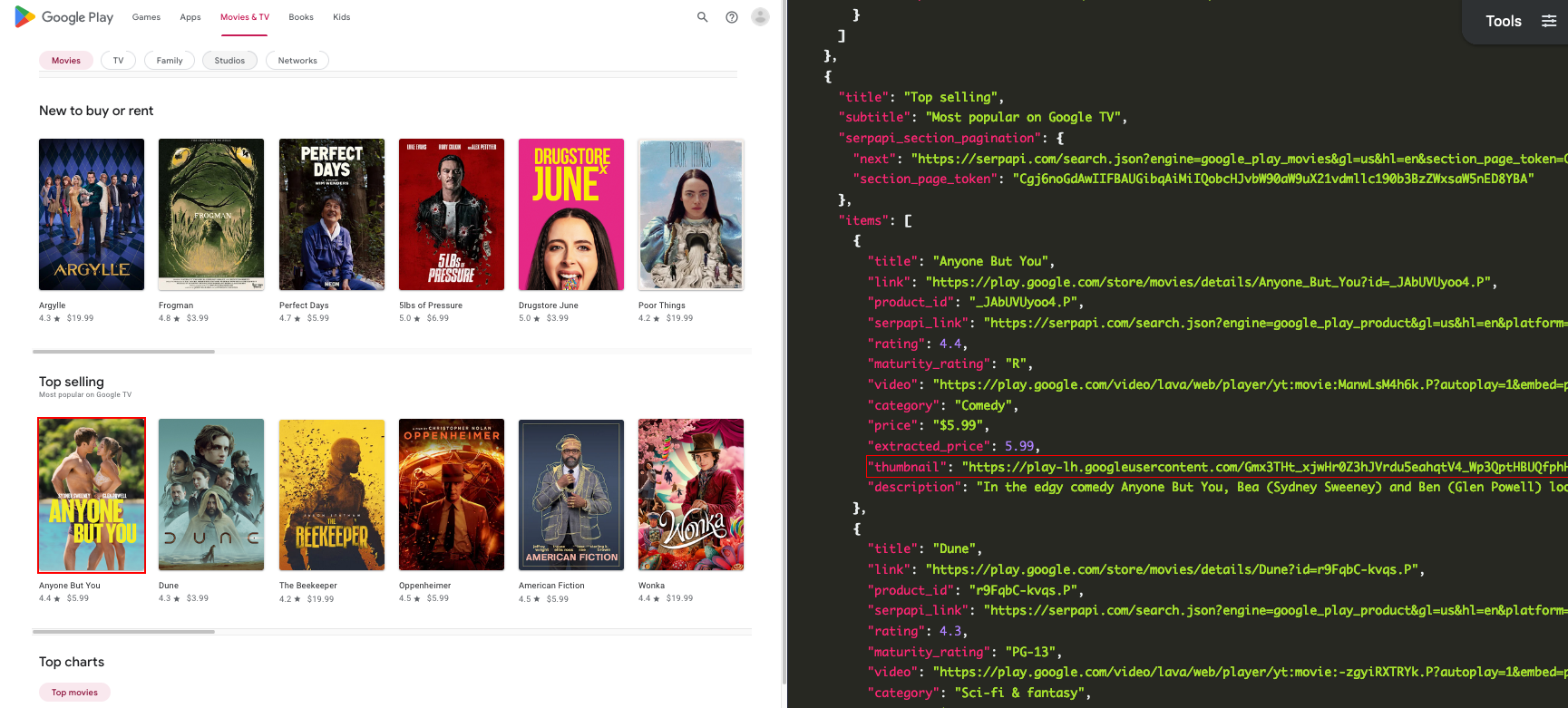Click the "PG-13" maturity rating value
The image size is (1568, 708).
pos(1030,652)
